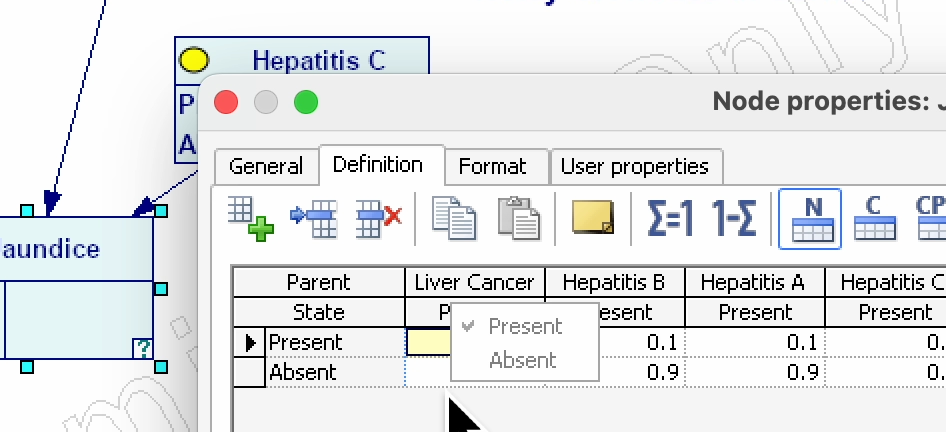Screen dimensions: 946x432
Task: Click the Present state under Hepatitis A
Action: click(x=755, y=312)
